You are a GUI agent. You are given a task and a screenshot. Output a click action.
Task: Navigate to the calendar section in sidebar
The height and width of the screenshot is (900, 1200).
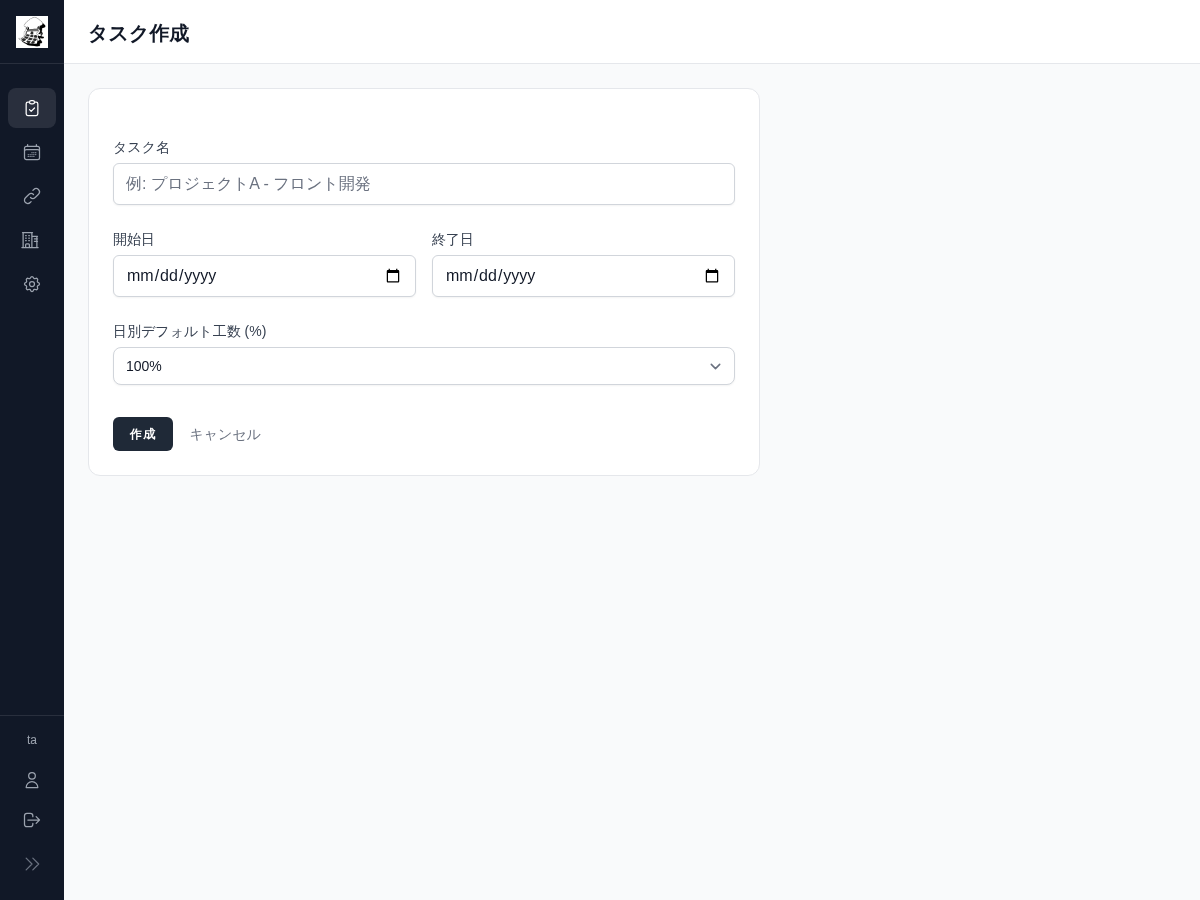coord(32,152)
